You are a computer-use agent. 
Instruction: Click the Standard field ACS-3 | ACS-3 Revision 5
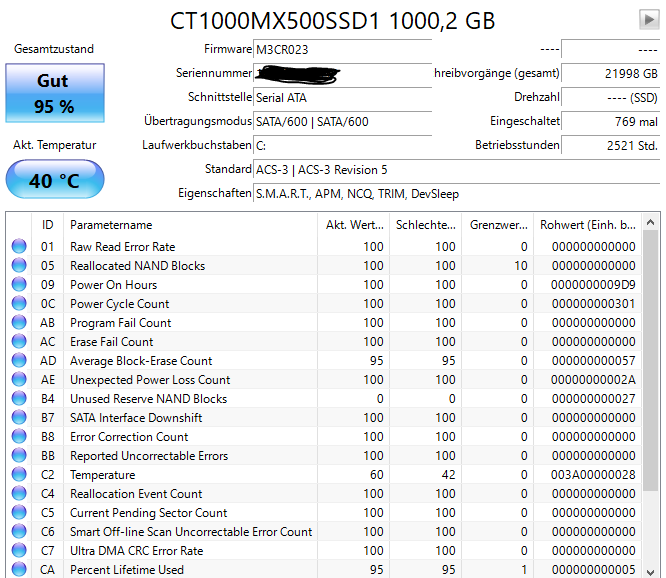[x=457, y=169]
